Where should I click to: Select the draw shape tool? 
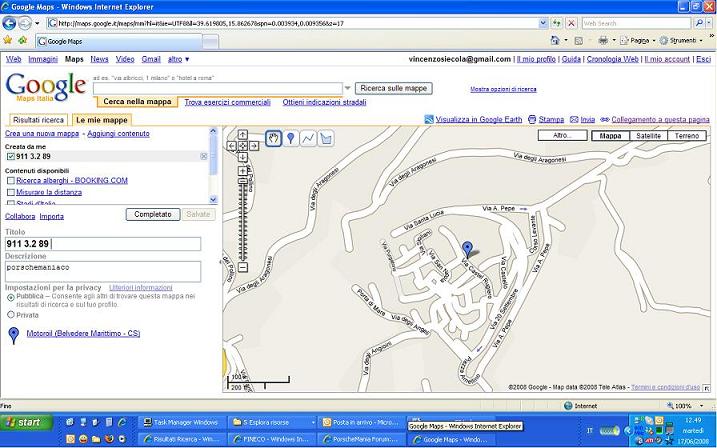(326, 138)
